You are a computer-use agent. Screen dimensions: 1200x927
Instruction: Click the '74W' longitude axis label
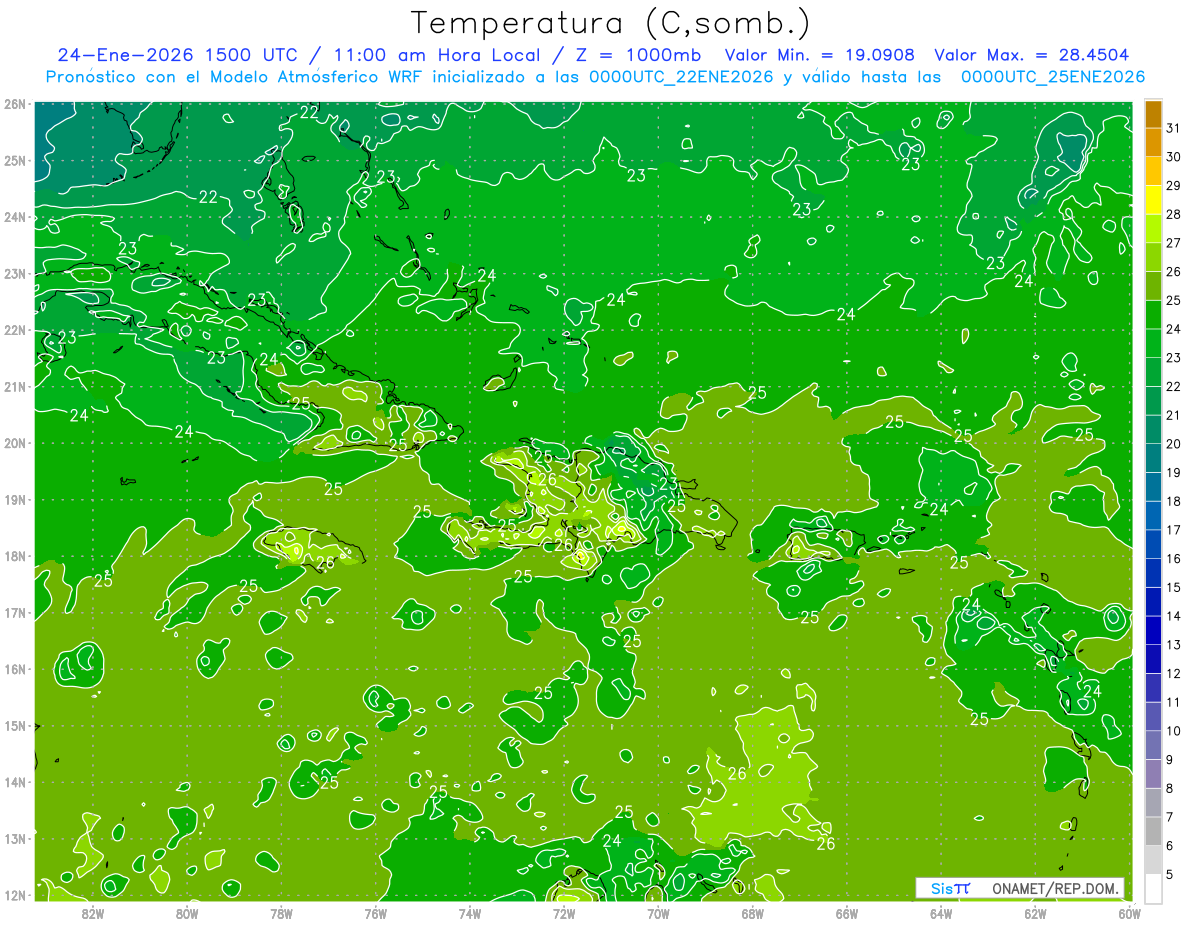tap(469, 912)
